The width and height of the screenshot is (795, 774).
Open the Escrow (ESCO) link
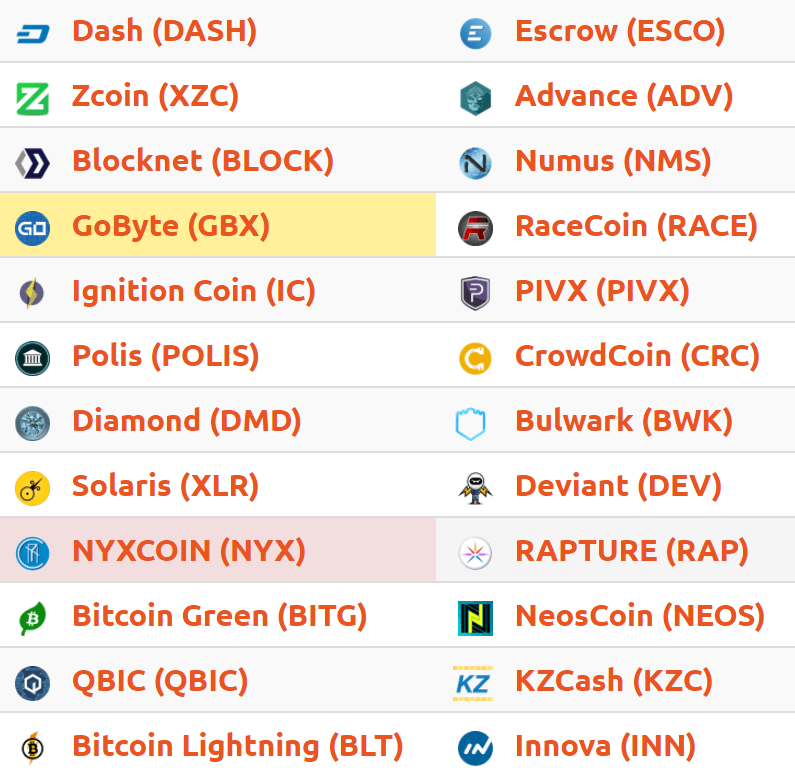[620, 31]
